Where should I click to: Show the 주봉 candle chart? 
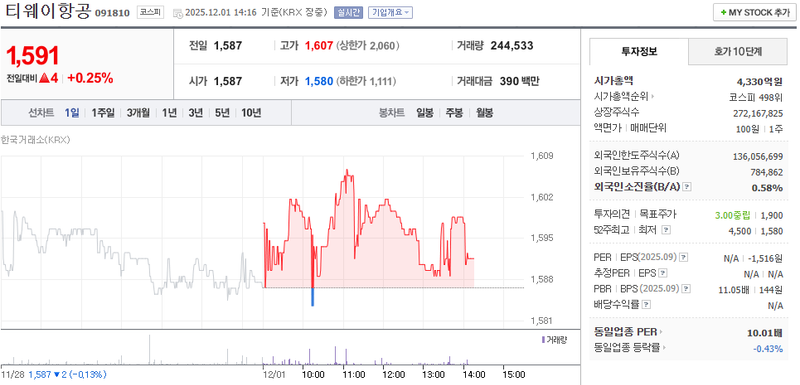point(455,113)
